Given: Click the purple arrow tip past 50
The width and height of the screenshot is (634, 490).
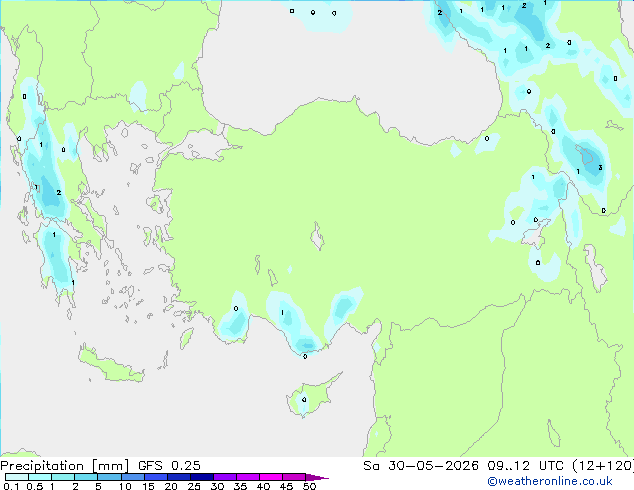Looking at the screenshot, I should coord(317,477).
